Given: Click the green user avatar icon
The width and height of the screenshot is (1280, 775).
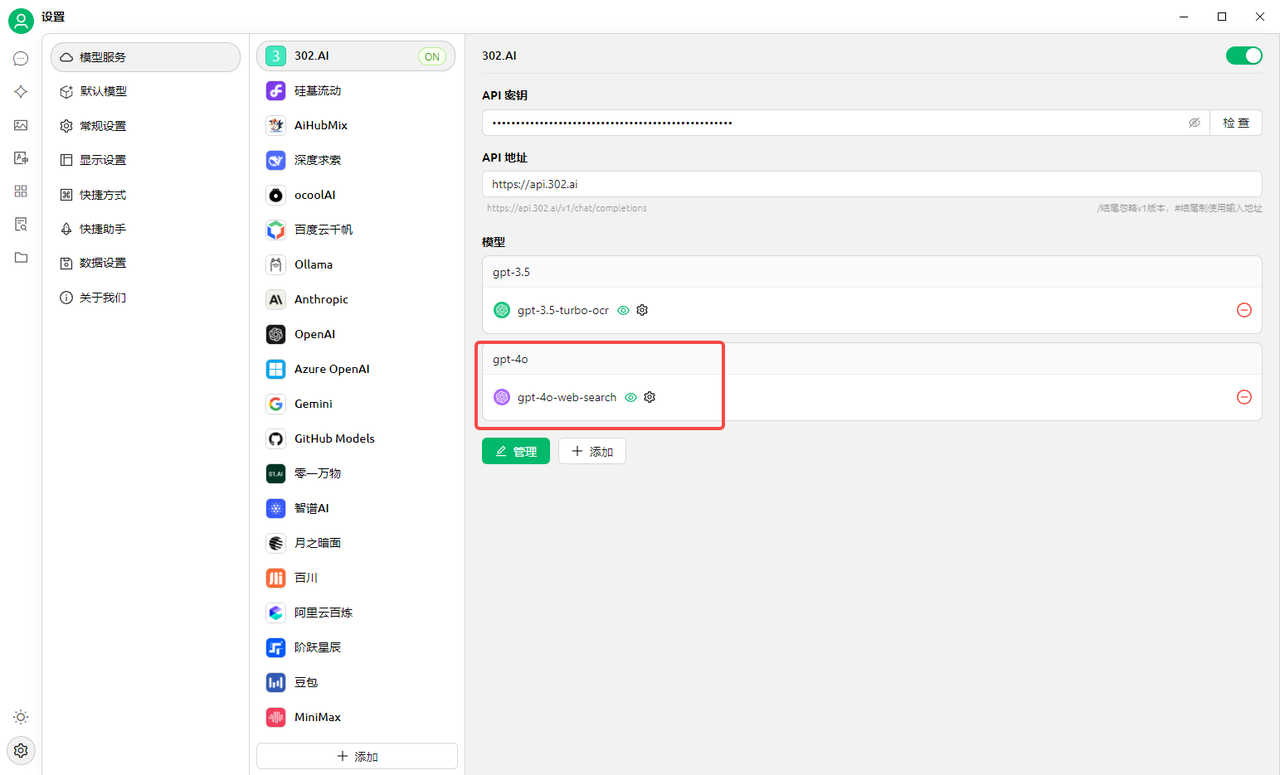Looking at the screenshot, I should 21,20.
